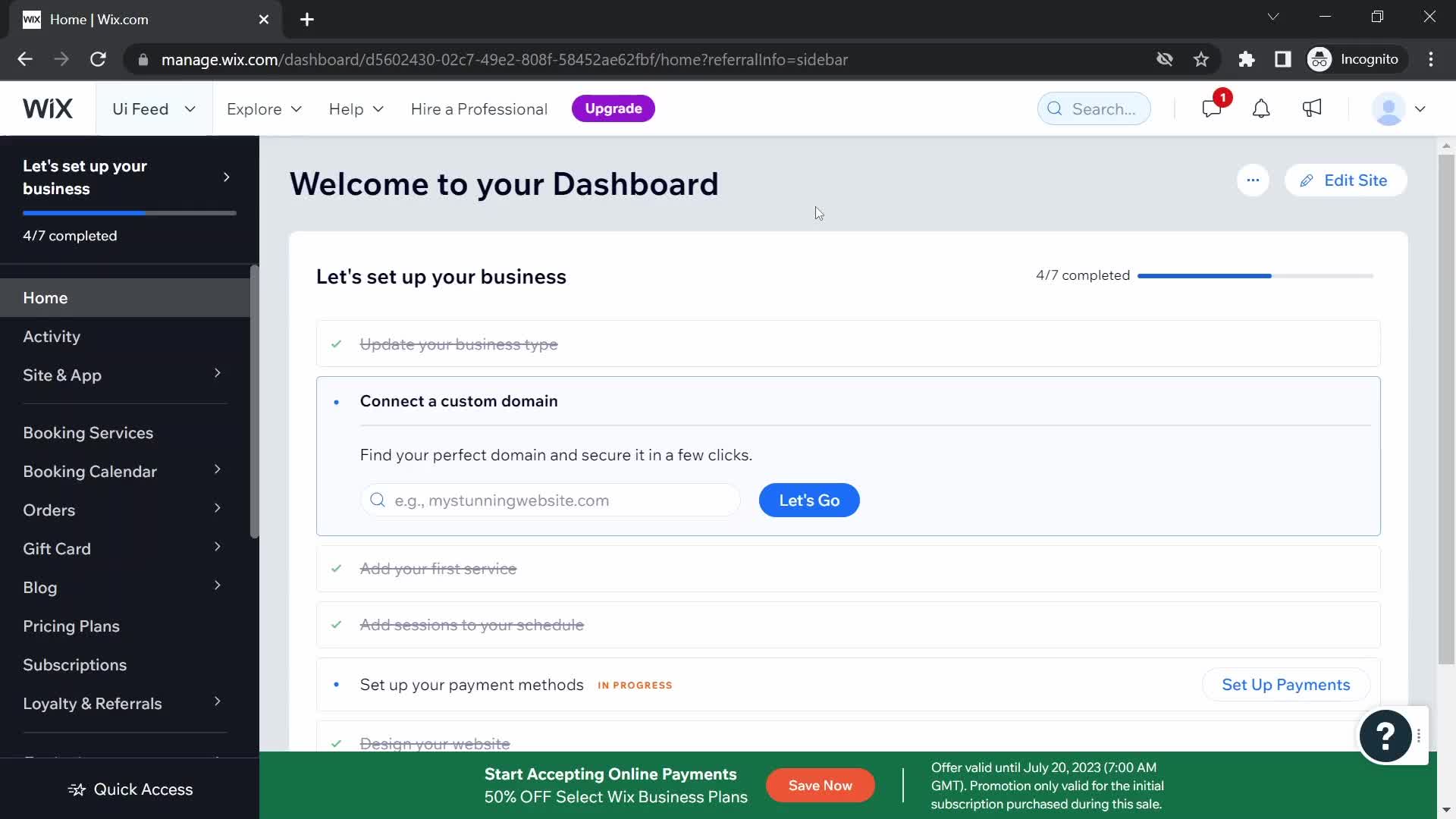Toggle the browser side panel icon
The width and height of the screenshot is (1456, 819).
click(1283, 59)
